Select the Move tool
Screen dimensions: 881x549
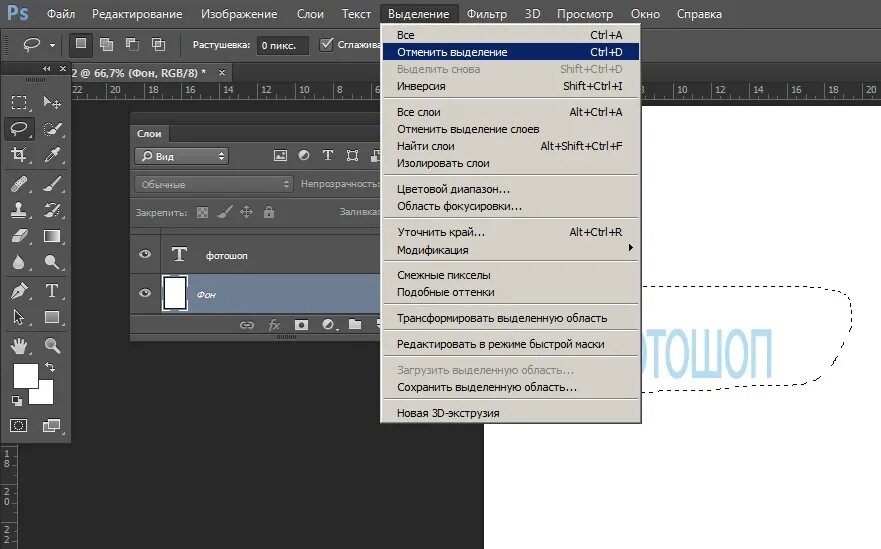(x=52, y=102)
